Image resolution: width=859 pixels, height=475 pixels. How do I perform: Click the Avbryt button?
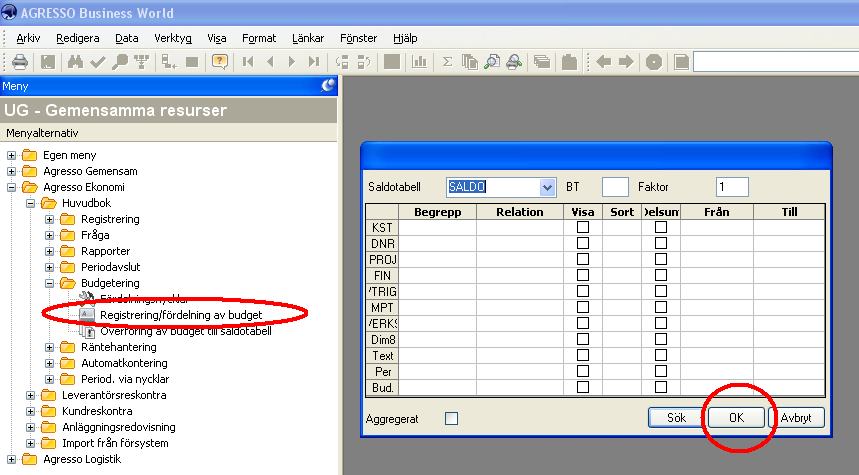pyautogui.click(x=797, y=418)
